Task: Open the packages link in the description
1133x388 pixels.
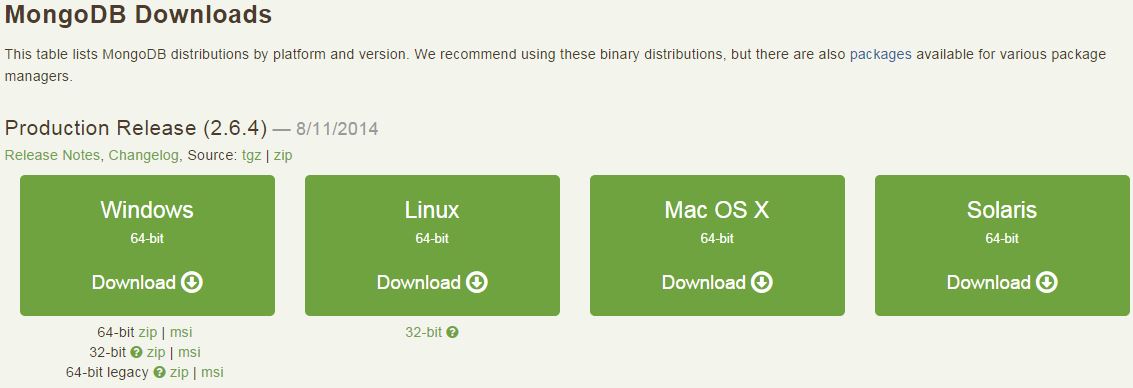Action: pos(881,54)
